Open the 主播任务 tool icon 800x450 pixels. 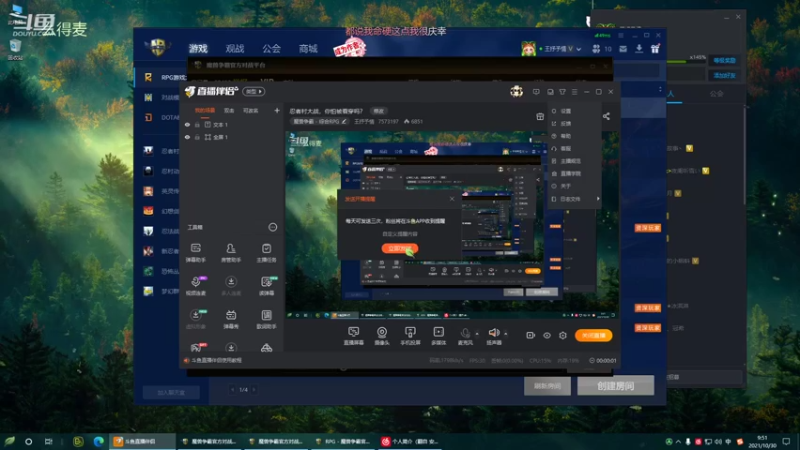tap(266, 253)
